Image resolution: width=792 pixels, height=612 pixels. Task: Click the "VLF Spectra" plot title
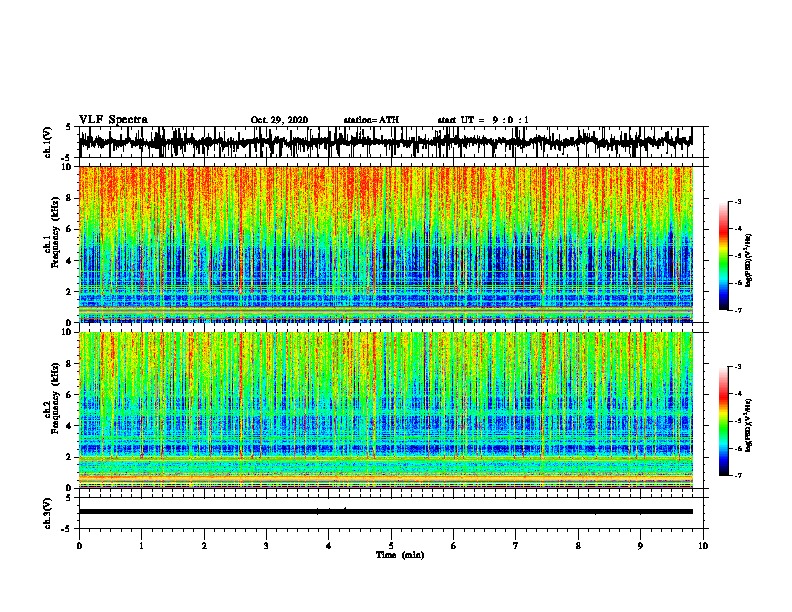pos(113,119)
